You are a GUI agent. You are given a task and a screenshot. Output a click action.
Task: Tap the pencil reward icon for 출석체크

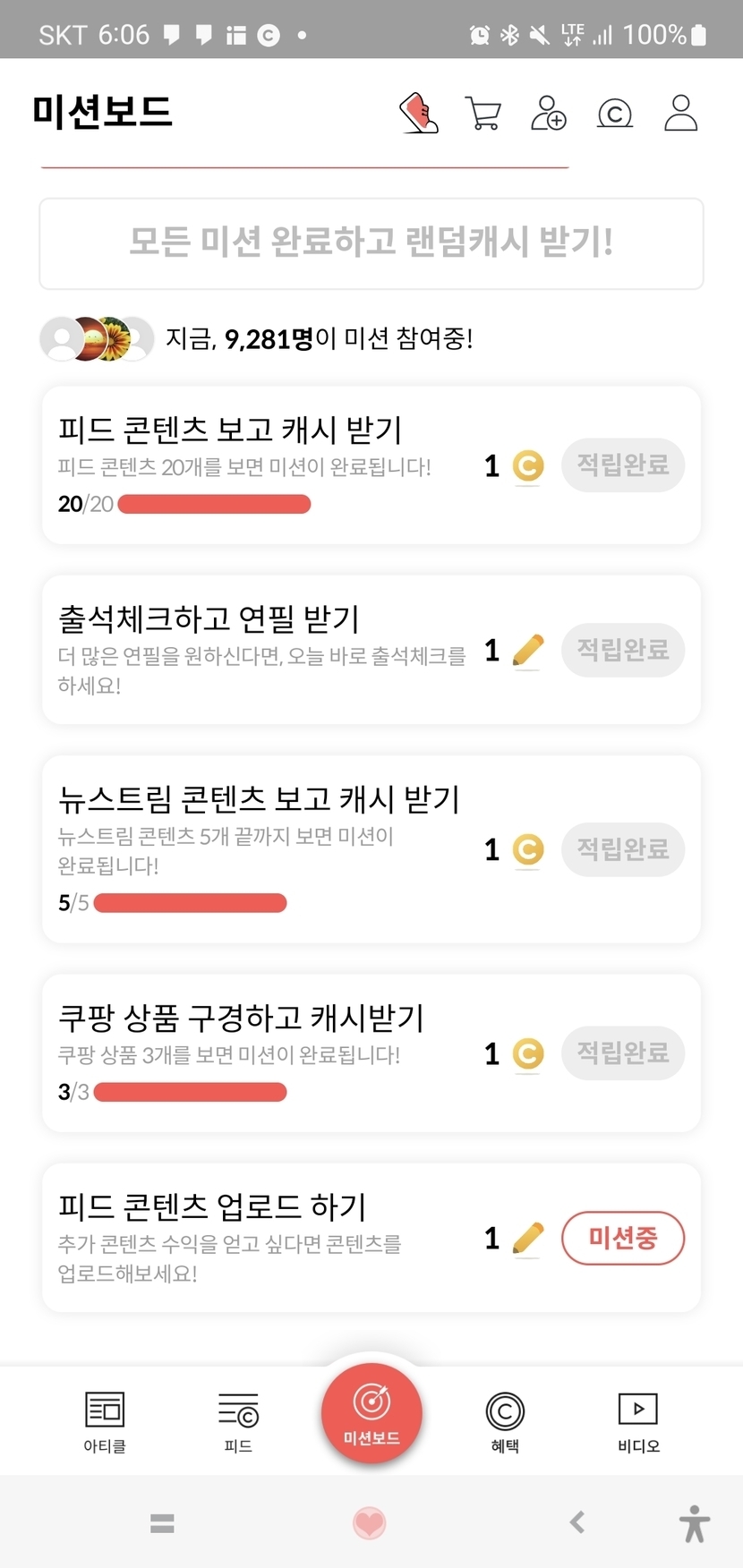[528, 651]
